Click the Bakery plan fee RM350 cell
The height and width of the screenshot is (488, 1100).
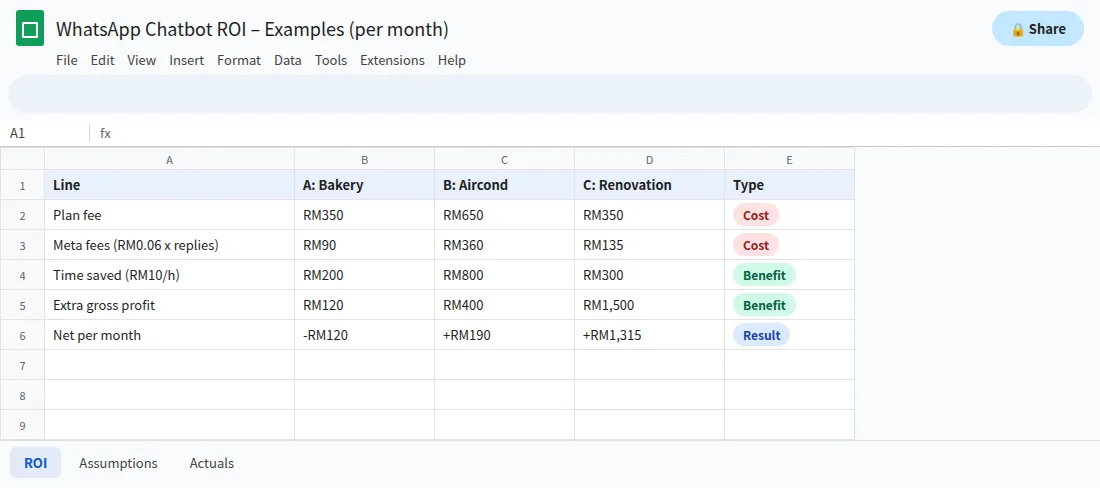point(365,215)
